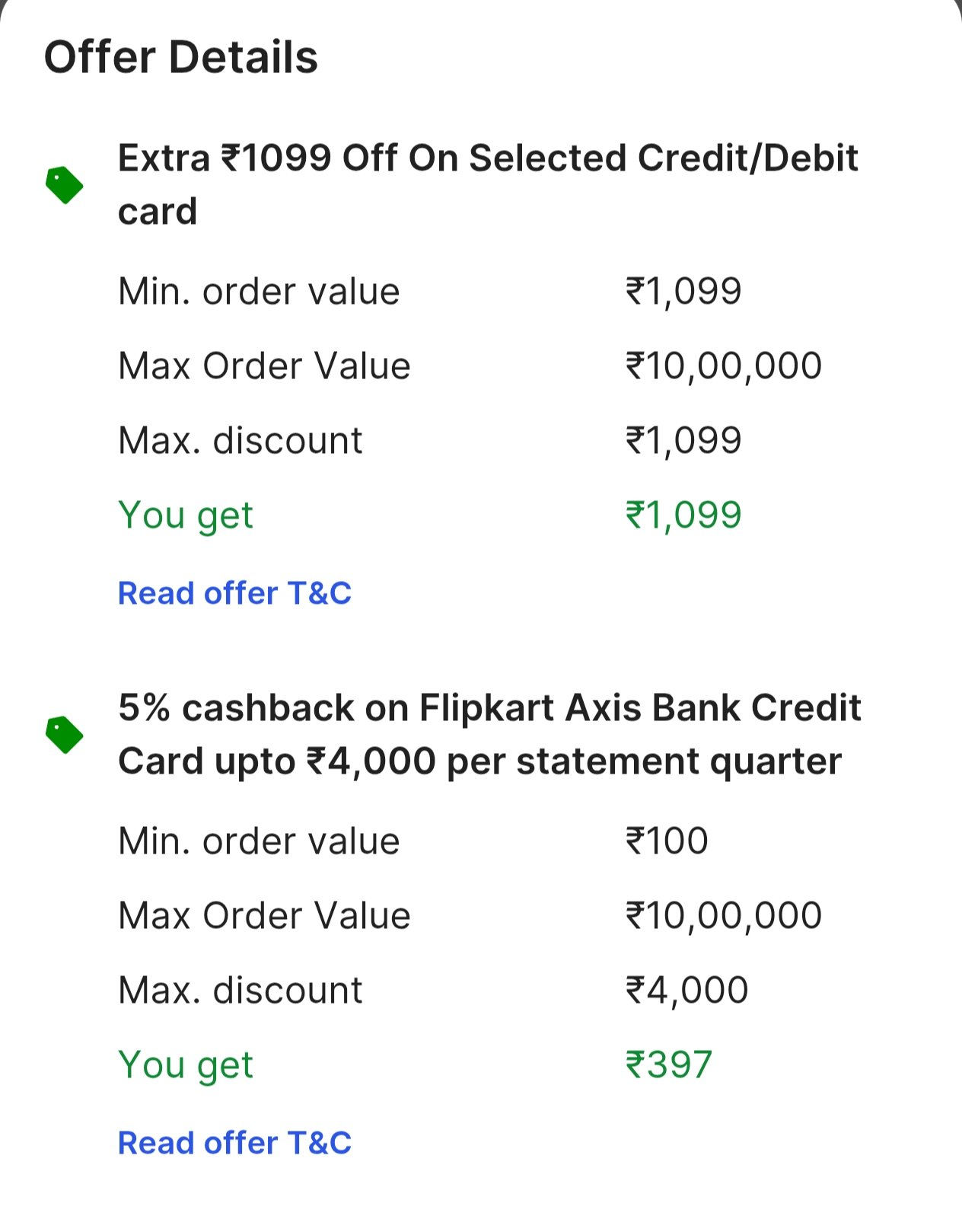Screen dimensions: 962x1232
Task: Tap Max. discount label in the ₹1099 offer
Action: [x=240, y=441]
